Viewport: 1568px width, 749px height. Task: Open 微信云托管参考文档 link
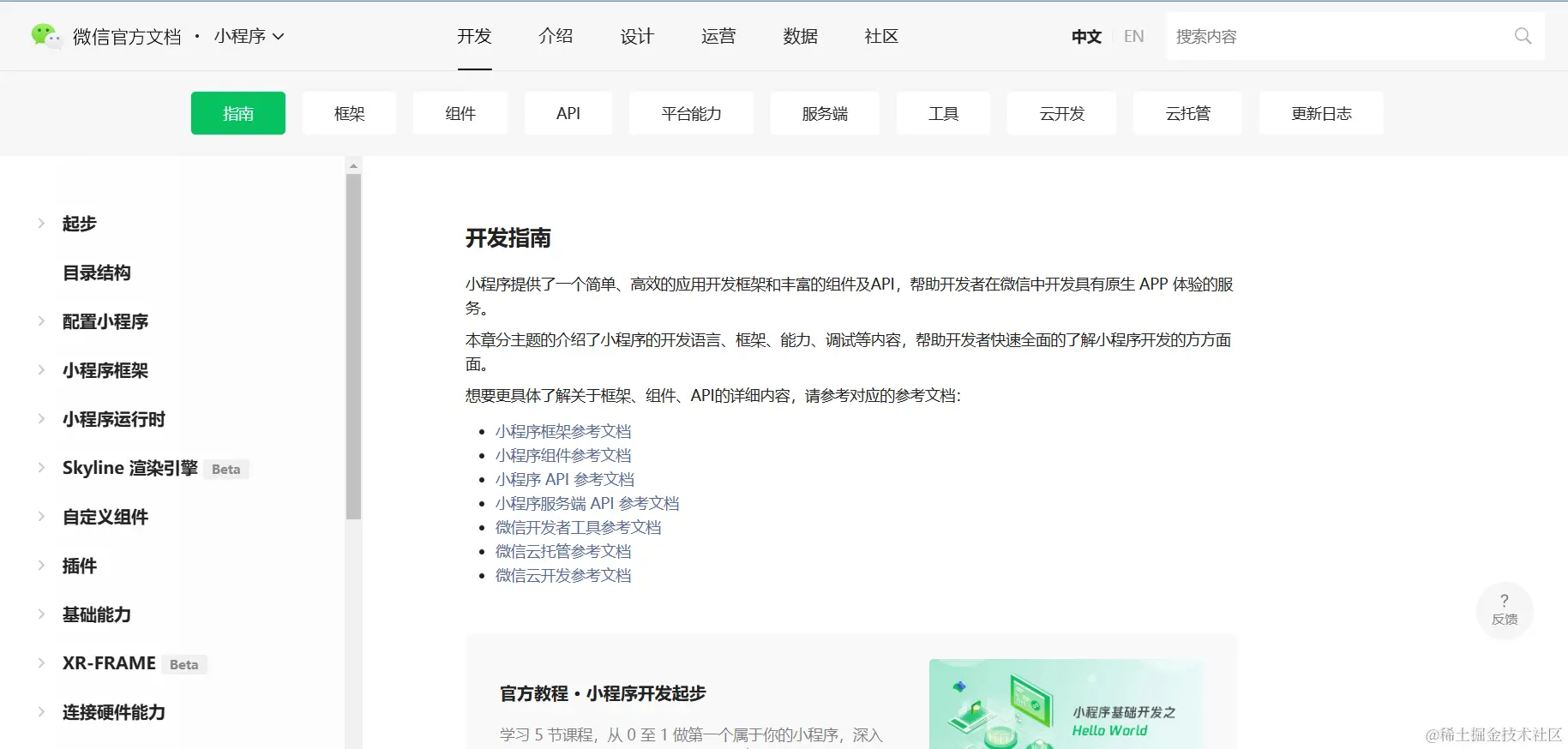point(563,551)
